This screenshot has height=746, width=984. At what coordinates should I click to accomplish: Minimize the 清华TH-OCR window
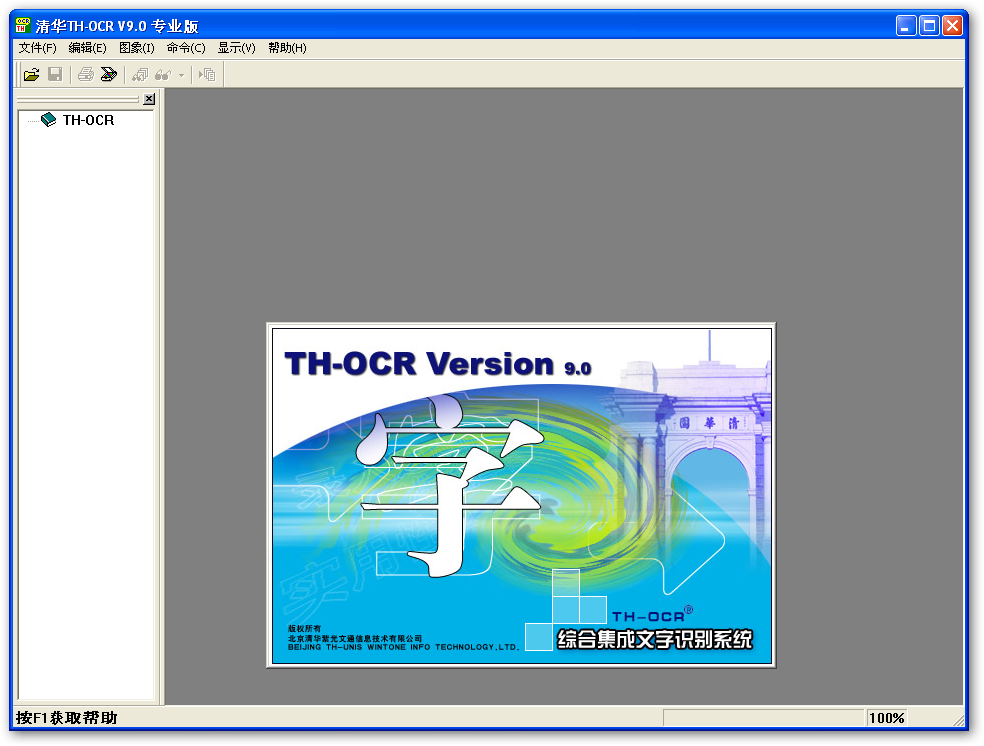906,26
